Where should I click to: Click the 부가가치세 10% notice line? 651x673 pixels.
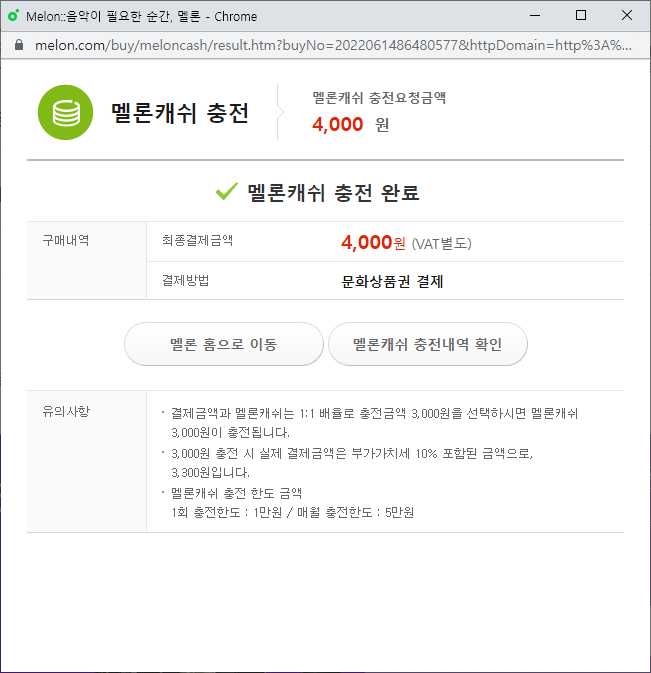coord(351,463)
